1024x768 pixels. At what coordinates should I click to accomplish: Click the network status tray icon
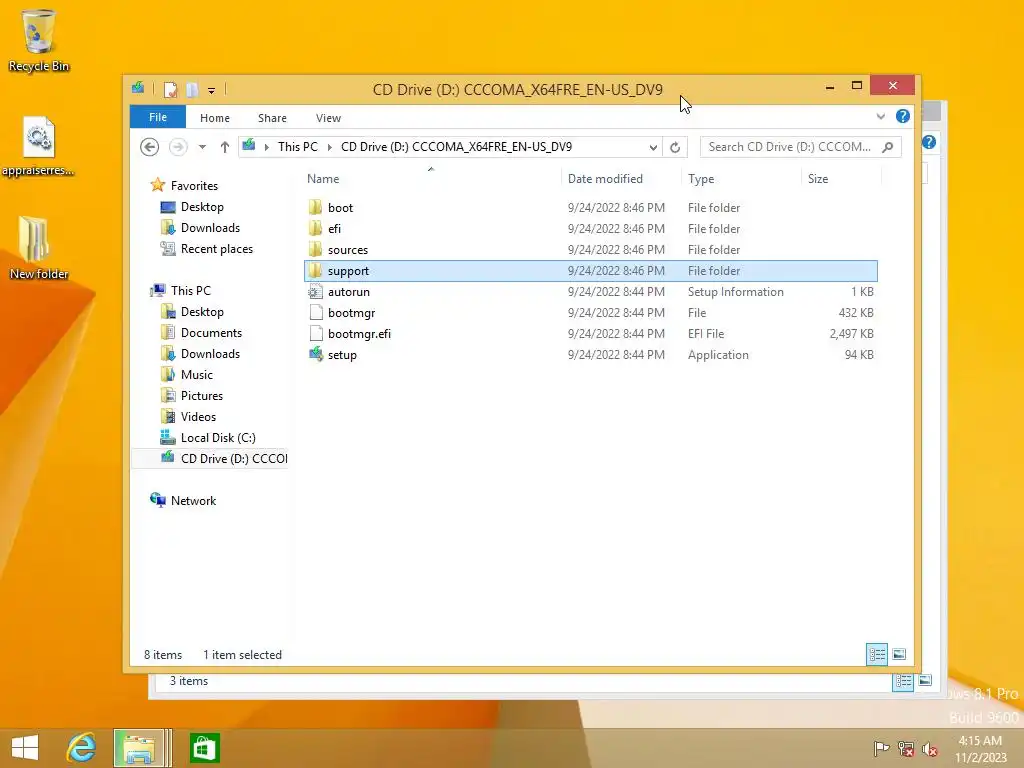[x=905, y=748]
